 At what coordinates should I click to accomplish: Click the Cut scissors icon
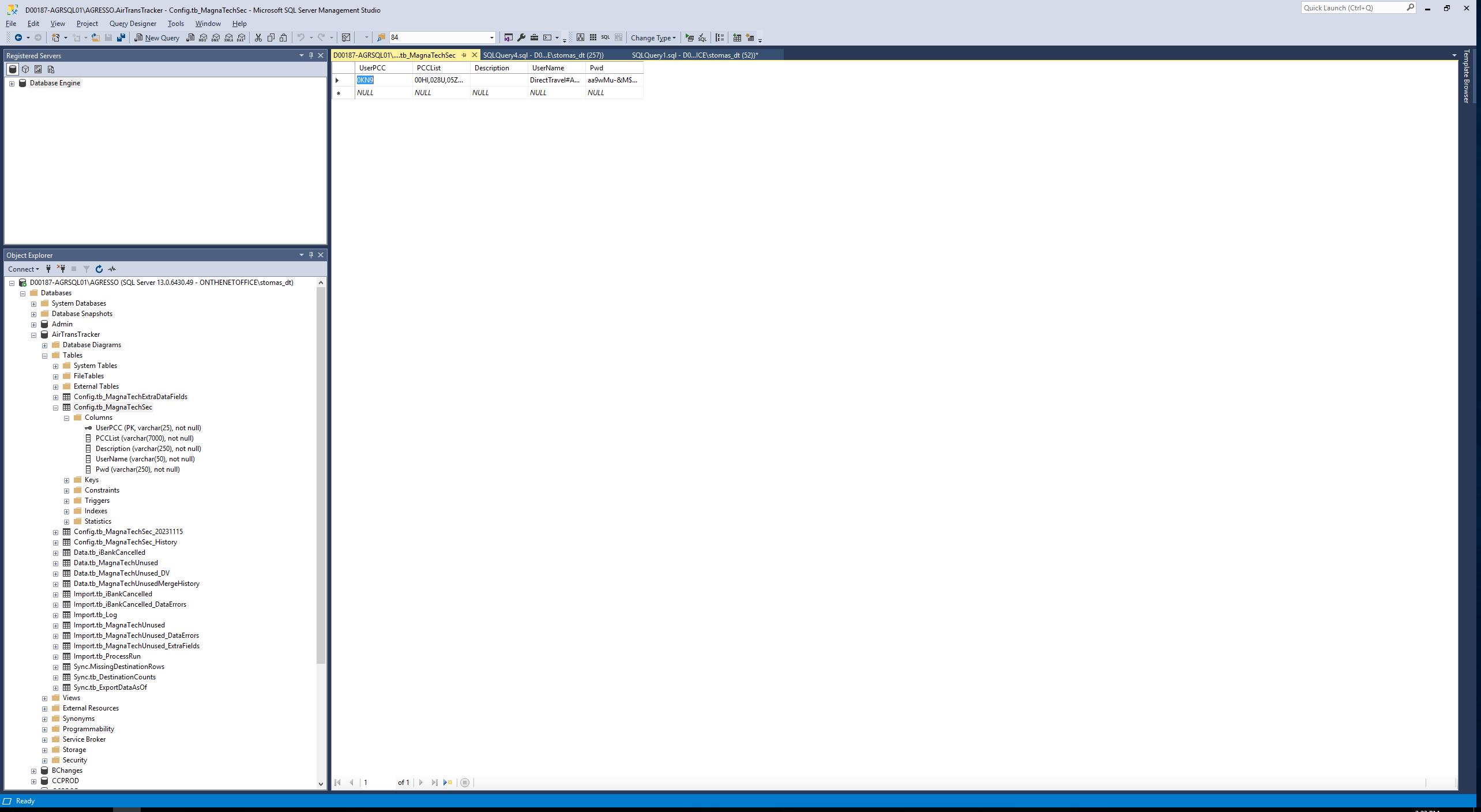coord(258,37)
